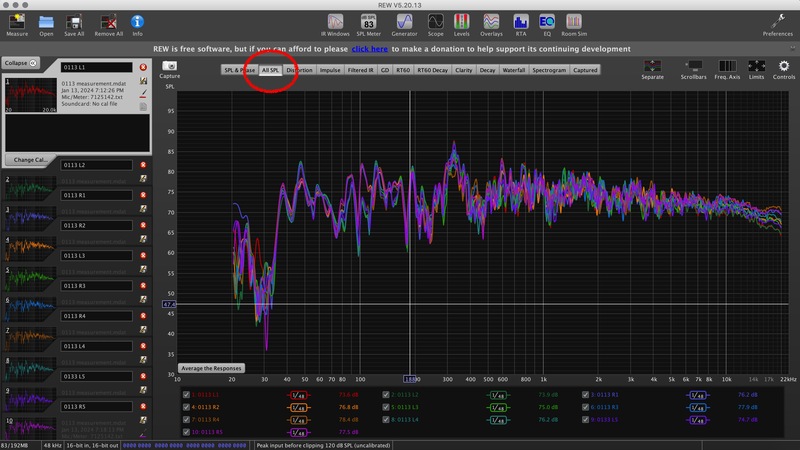Open smoothing selector for 0113 L2 trace
This screenshot has height=450, width=800.
pyautogui.click(x=497, y=395)
